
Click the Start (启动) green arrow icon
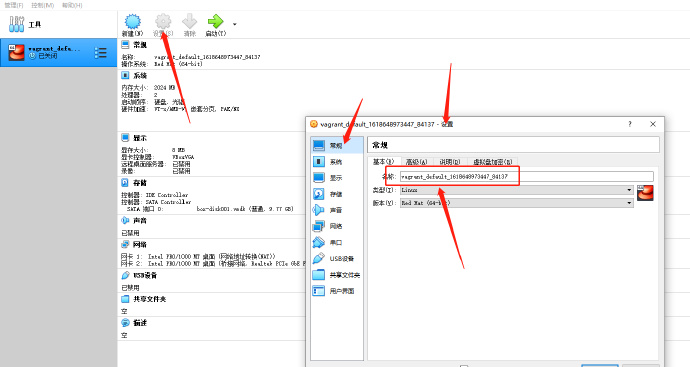216,21
